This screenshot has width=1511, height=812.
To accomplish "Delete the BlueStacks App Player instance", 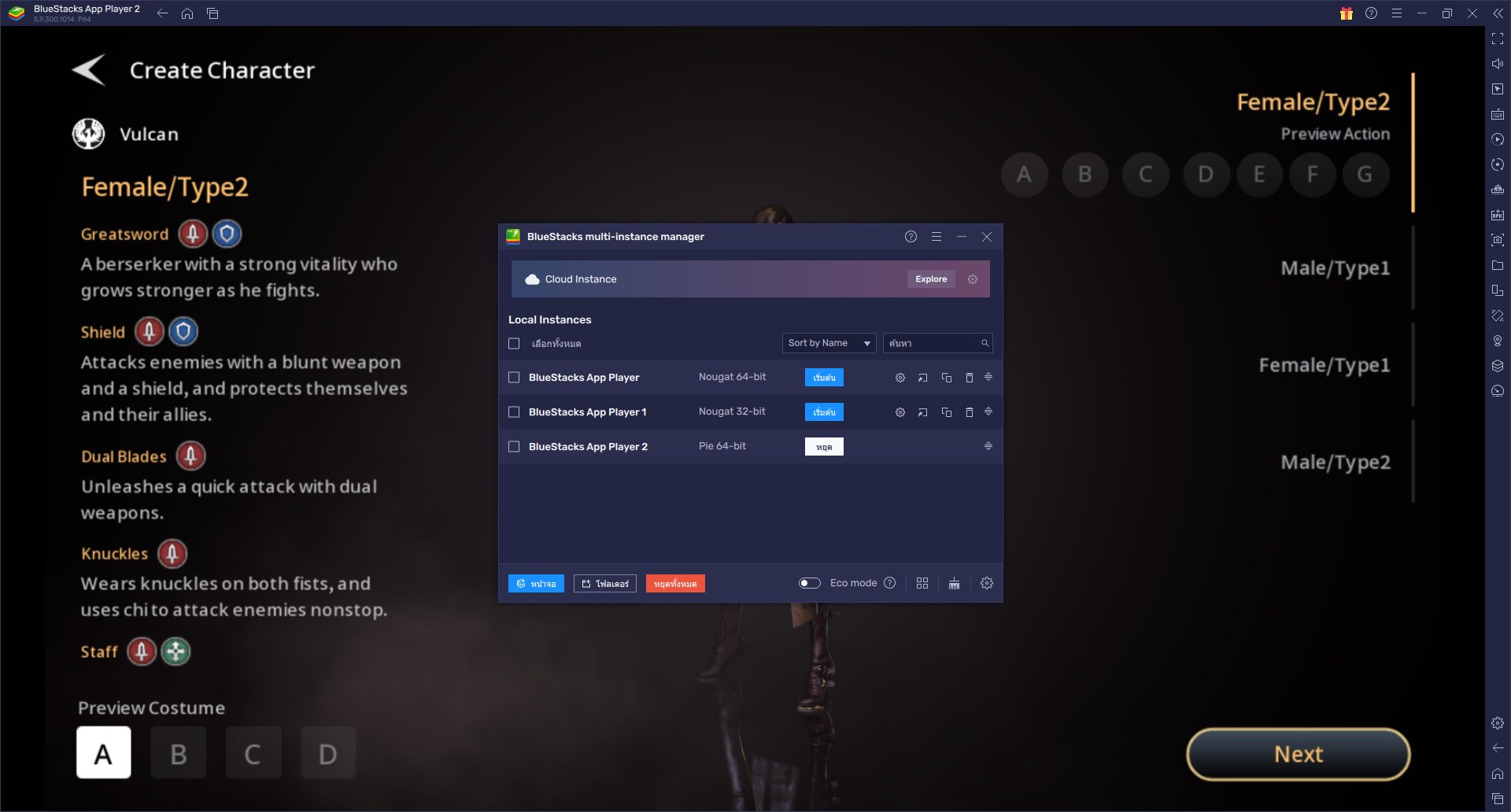I will (970, 378).
